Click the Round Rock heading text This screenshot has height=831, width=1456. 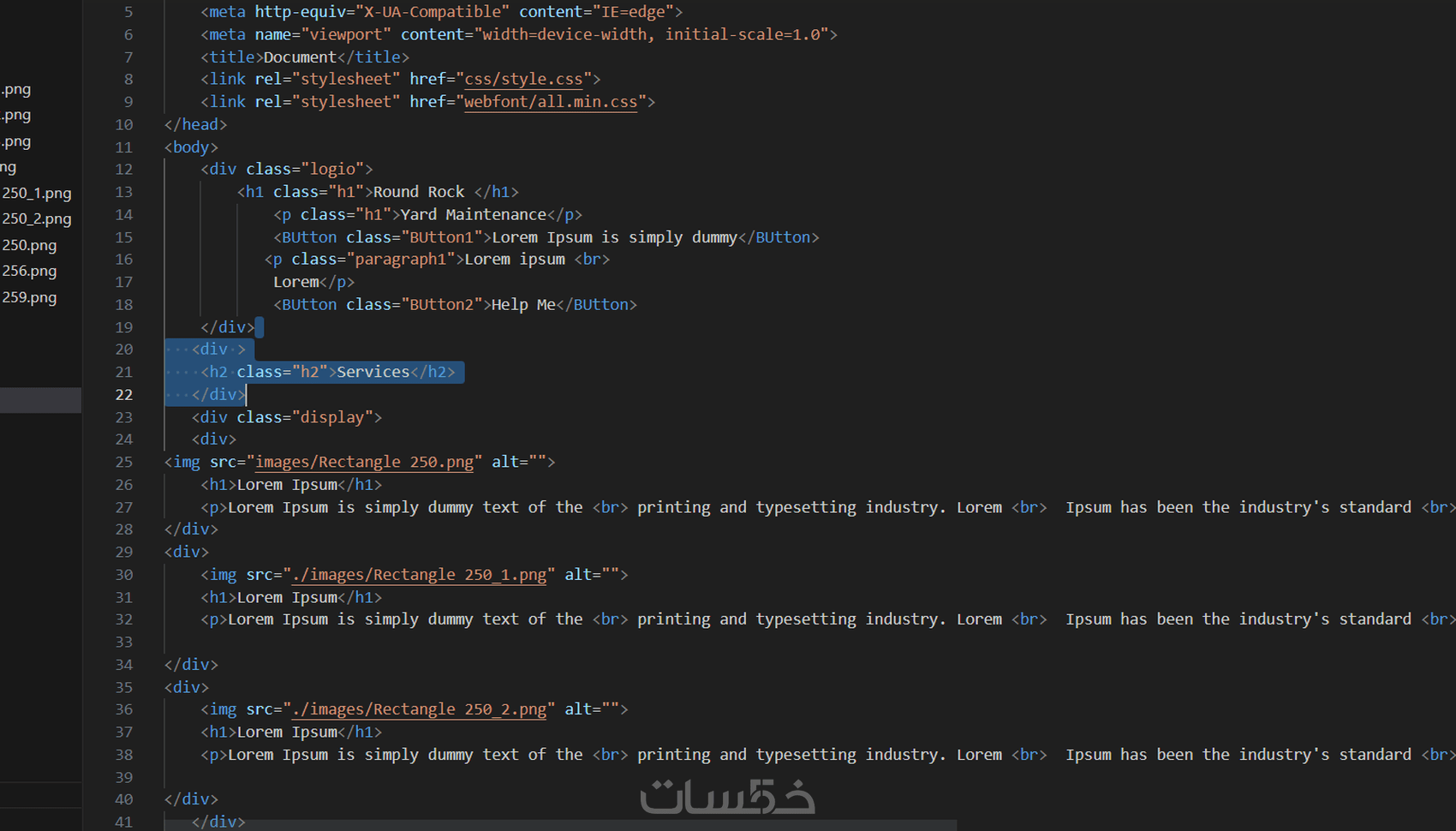[x=417, y=192]
